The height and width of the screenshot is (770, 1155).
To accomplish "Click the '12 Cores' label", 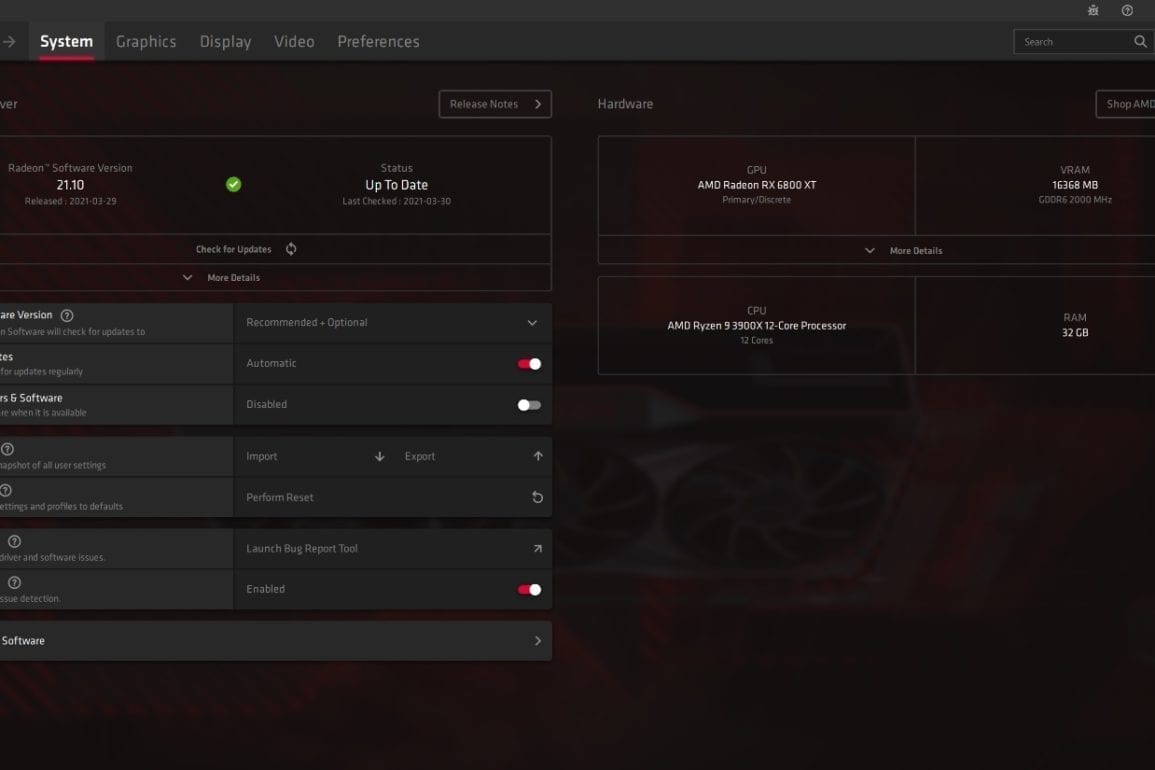I will (756, 340).
